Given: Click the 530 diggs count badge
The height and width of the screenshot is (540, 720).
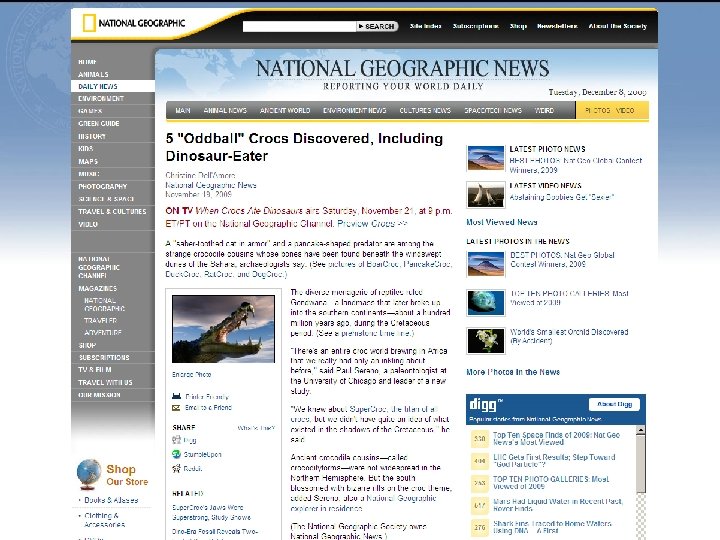Looking at the screenshot, I should click(480, 439).
